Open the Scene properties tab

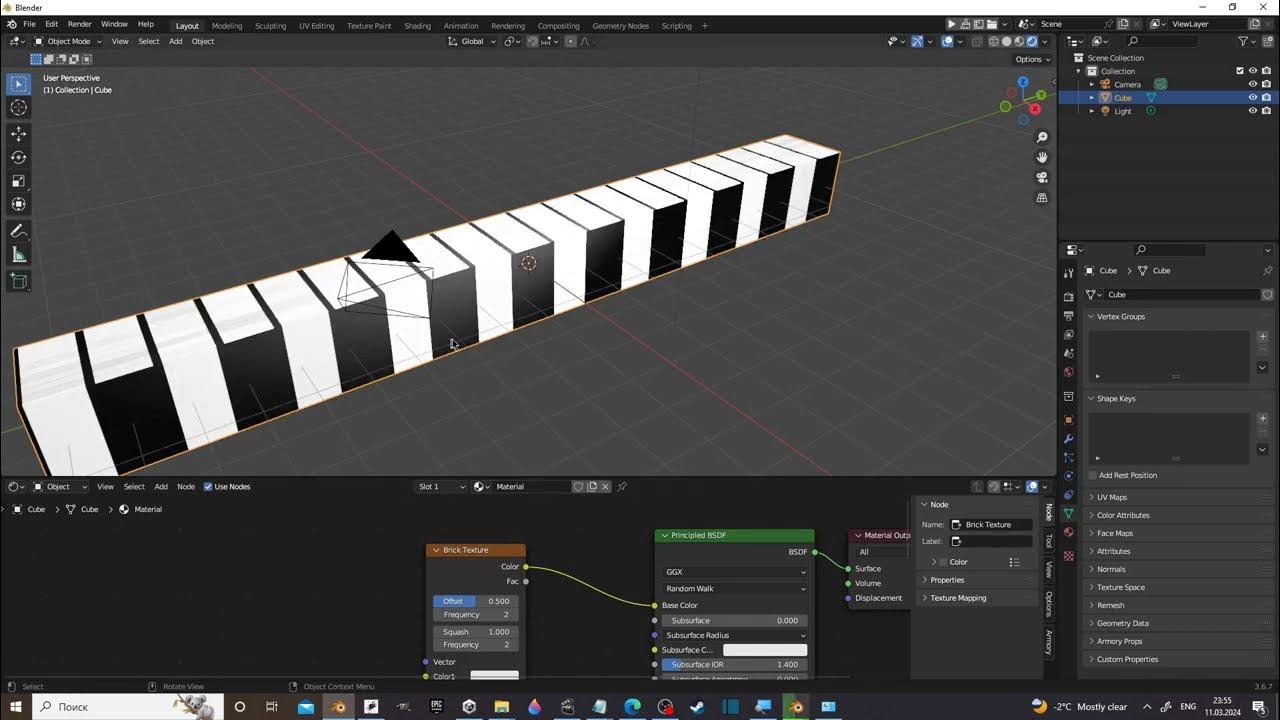click(x=1068, y=353)
